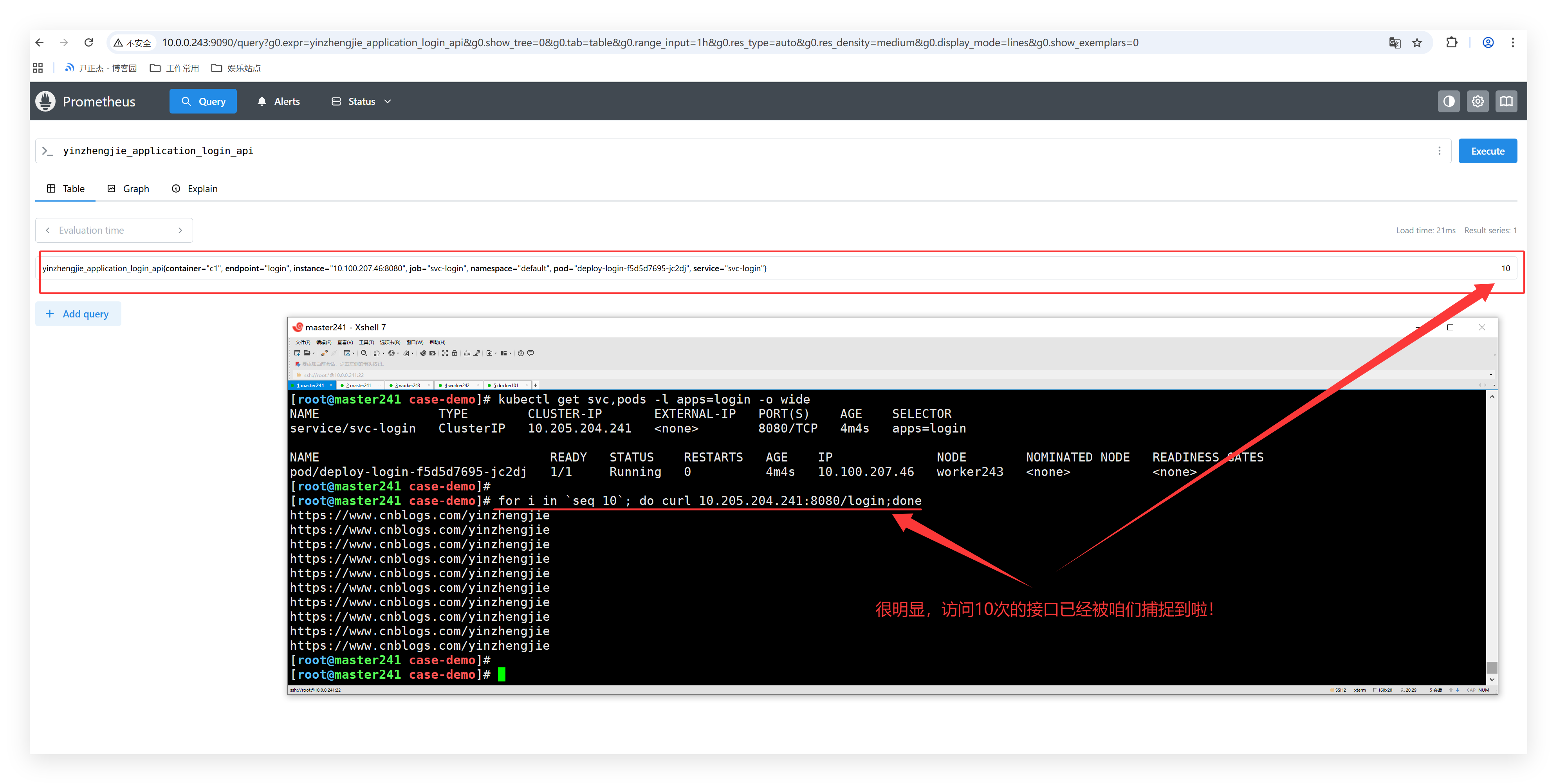The image size is (1557, 784).
Task: Click the browser reload icon
Action: (x=89, y=43)
